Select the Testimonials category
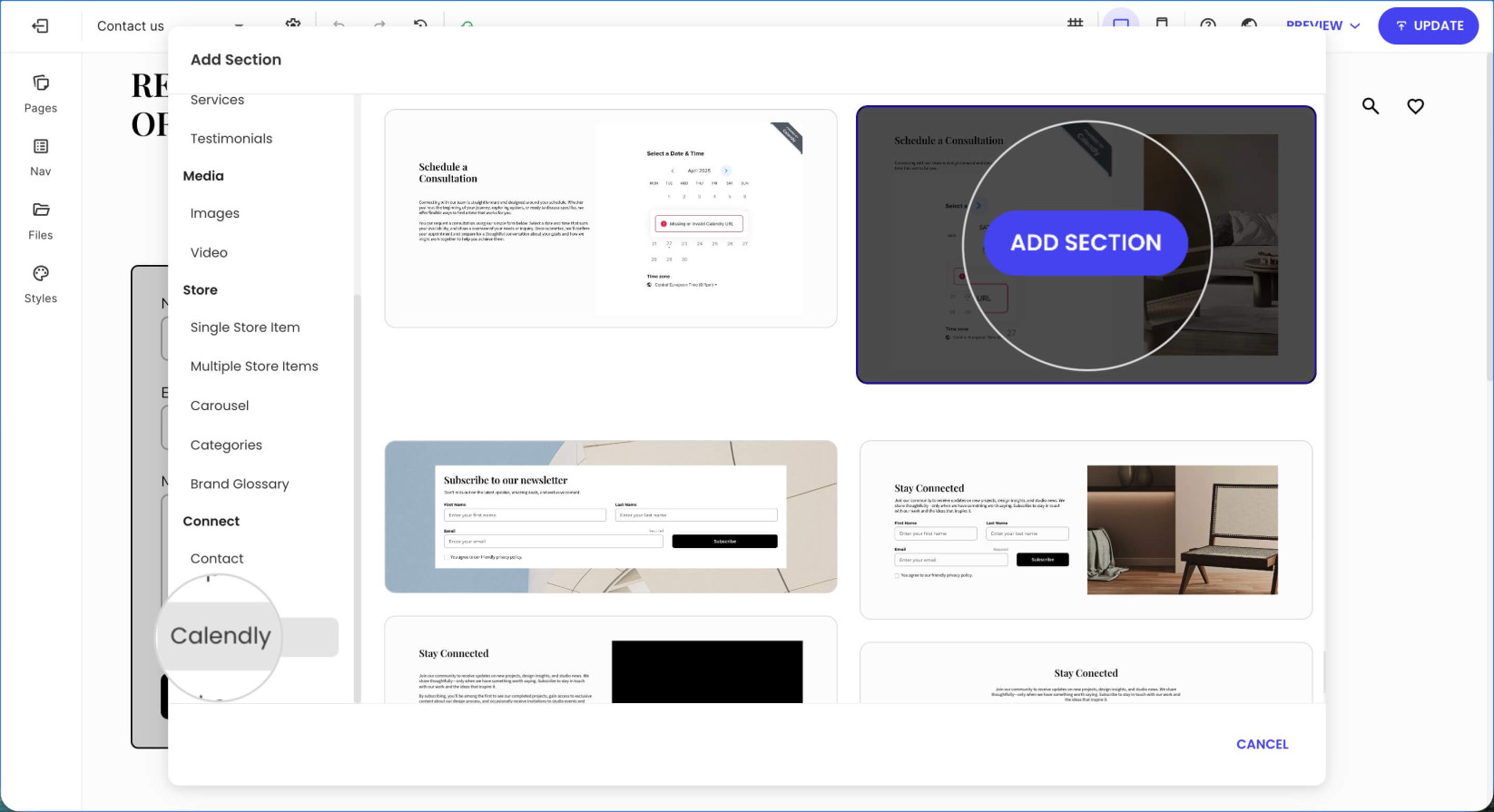Image resolution: width=1494 pixels, height=812 pixels. 231,139
